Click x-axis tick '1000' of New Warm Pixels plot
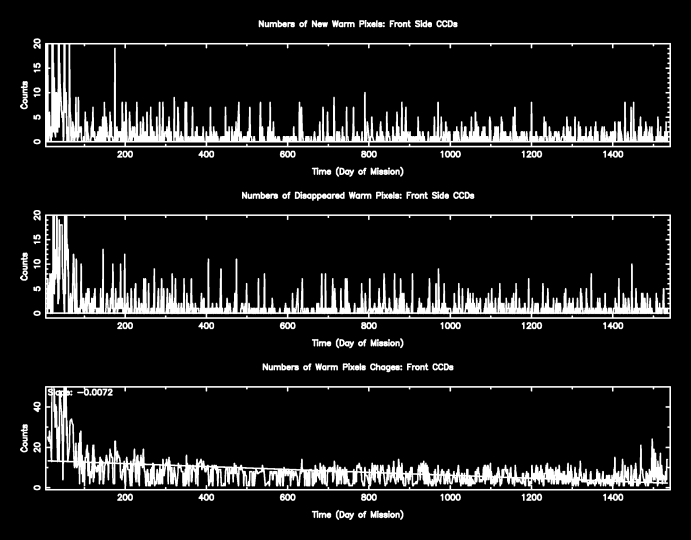This screenshot has height=540, width=691. tap(450, 154)
